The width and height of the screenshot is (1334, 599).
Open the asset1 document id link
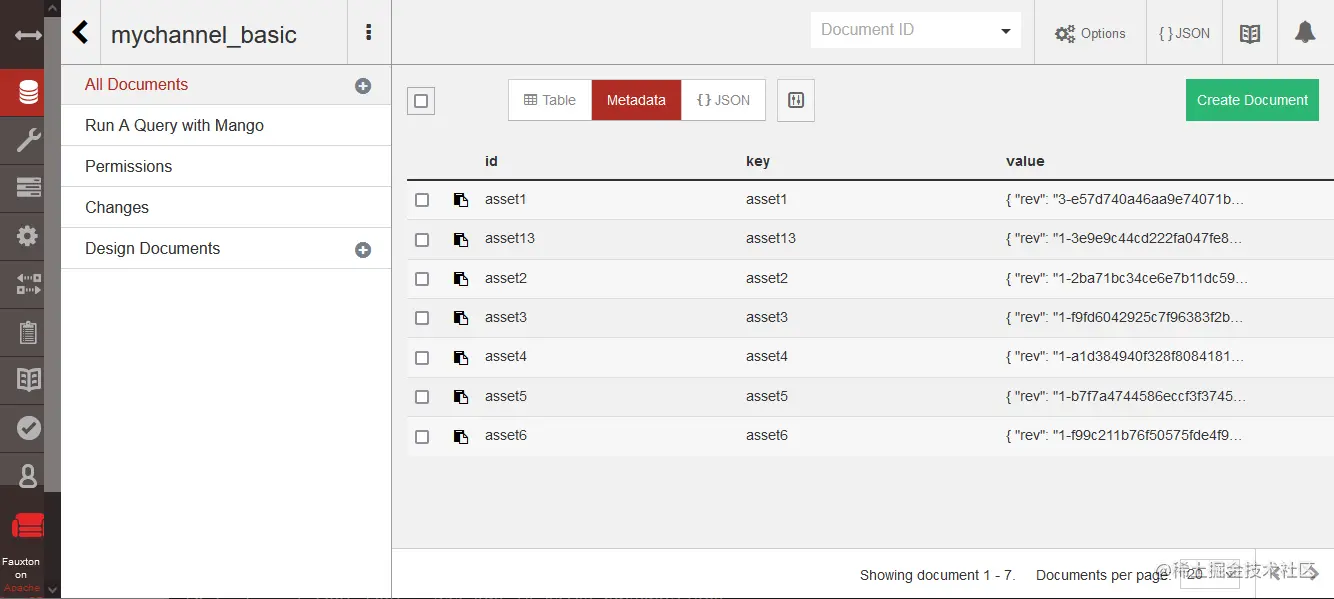click(x=505, y=200)
